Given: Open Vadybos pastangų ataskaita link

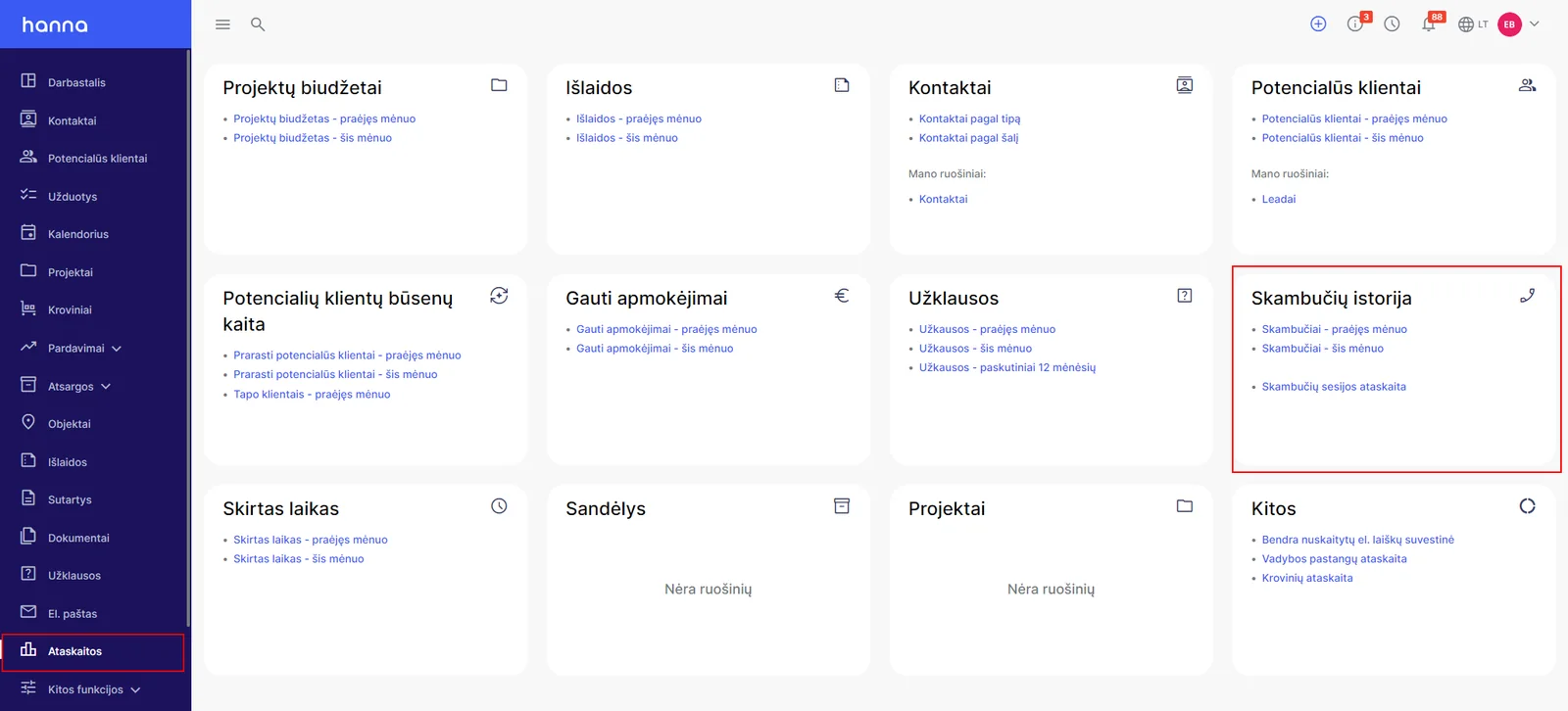Looking at the screenshot, I should click(x=1334, y=559).
